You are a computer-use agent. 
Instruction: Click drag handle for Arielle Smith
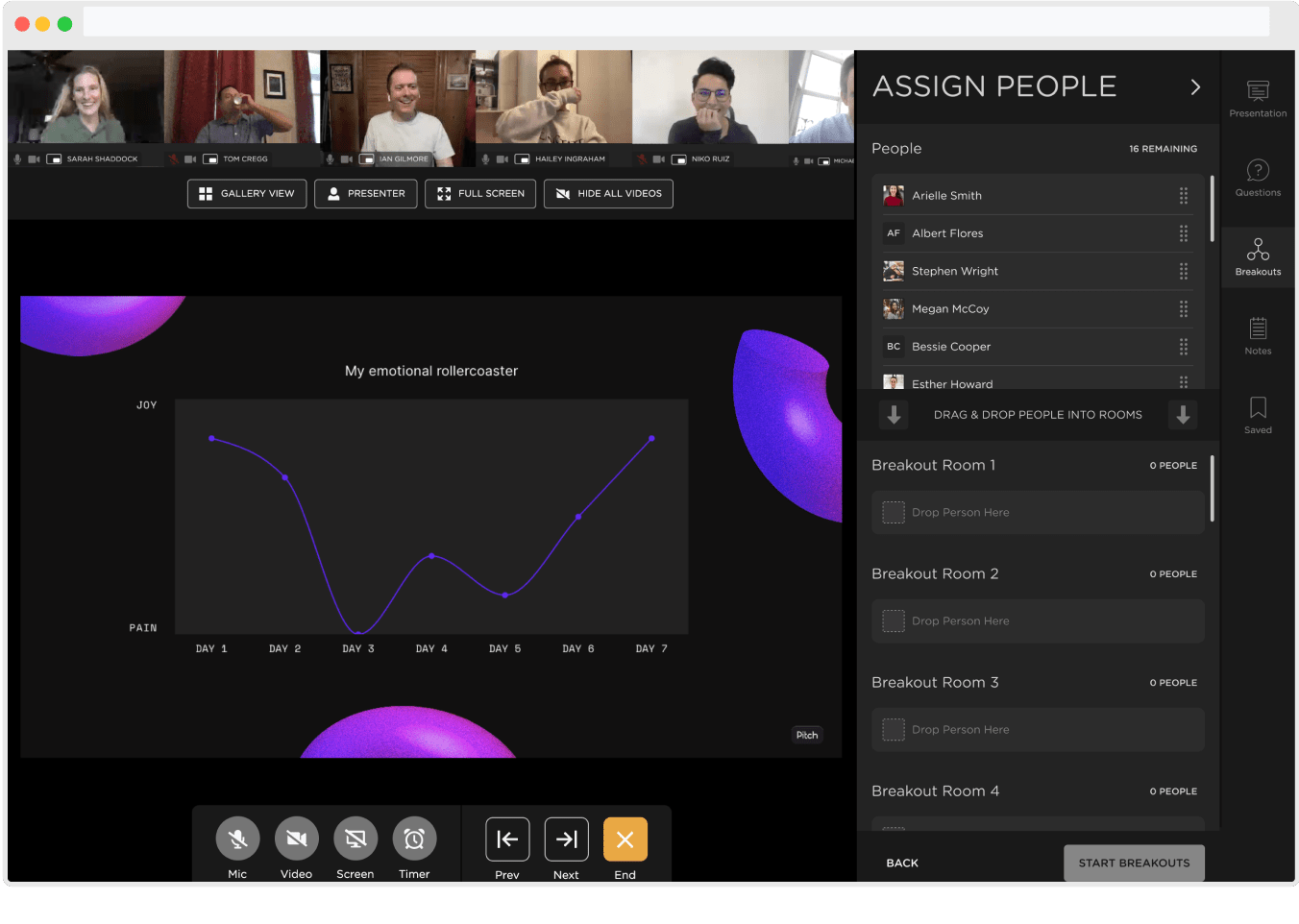1184,195
